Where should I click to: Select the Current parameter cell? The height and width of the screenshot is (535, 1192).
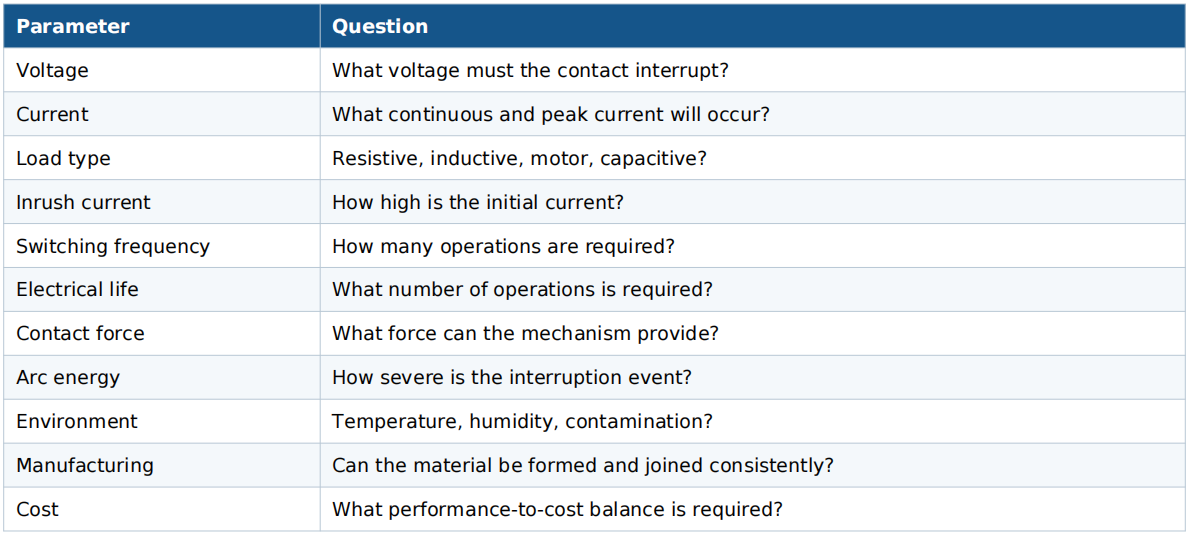click(x=162, y=115)
